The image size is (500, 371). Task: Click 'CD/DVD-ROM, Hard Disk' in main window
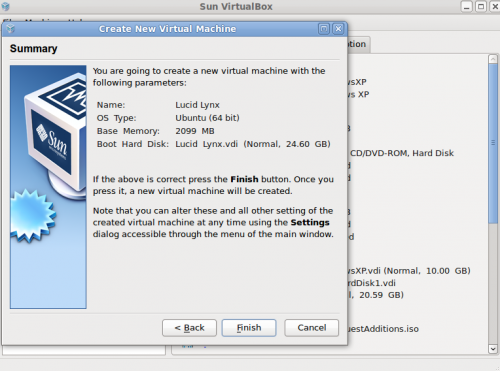pos(402,153)
